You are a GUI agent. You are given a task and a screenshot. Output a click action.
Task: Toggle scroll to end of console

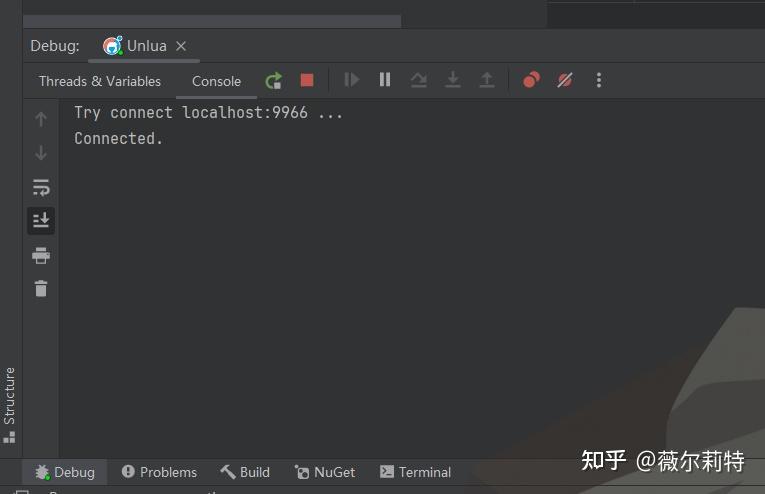pyautogui.click(x=41, y=220)
